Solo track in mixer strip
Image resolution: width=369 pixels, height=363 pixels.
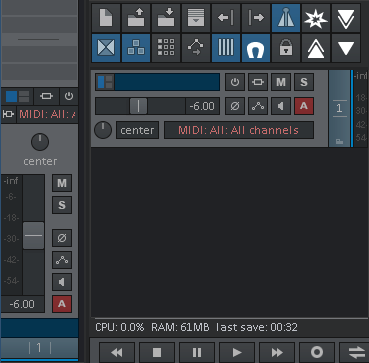pyautogui.click(x=62, y=205)
